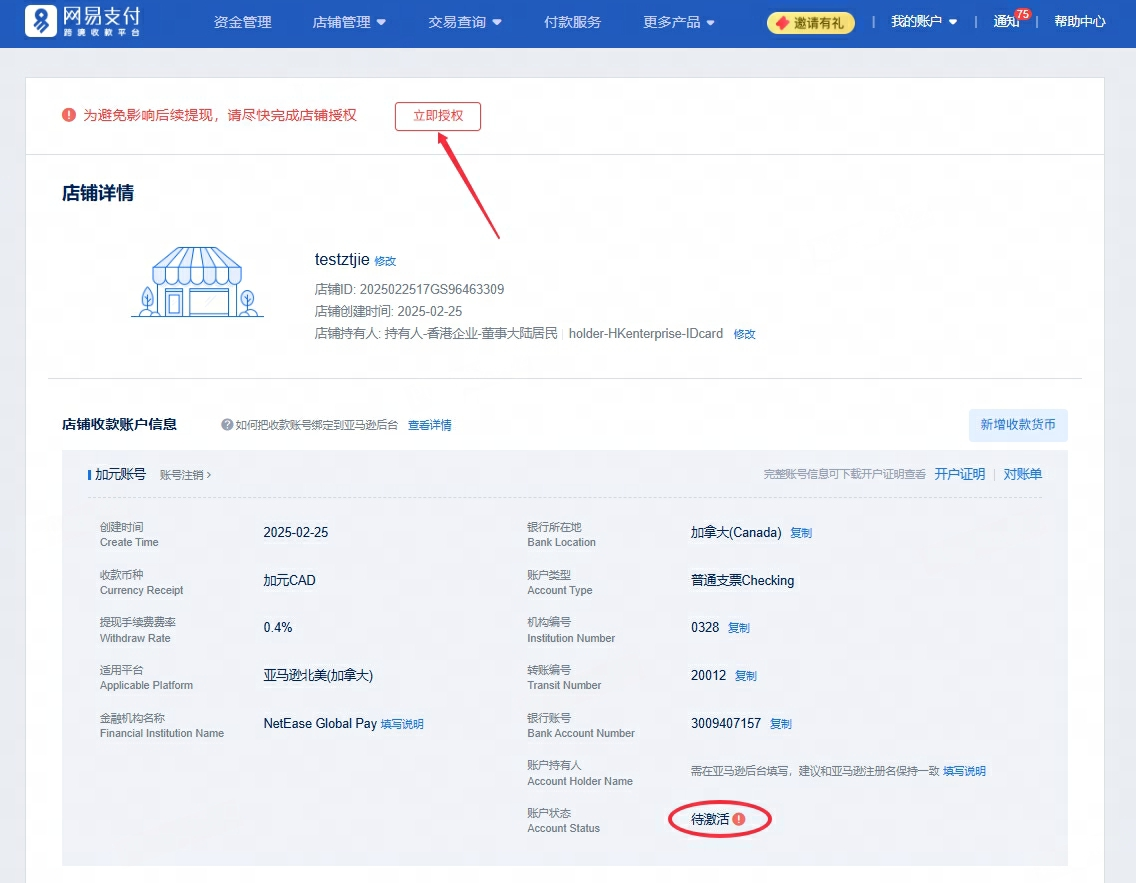Screen dimensions: 1136x883
Task: Open the 开户证明 link
Action: (959, 474)
